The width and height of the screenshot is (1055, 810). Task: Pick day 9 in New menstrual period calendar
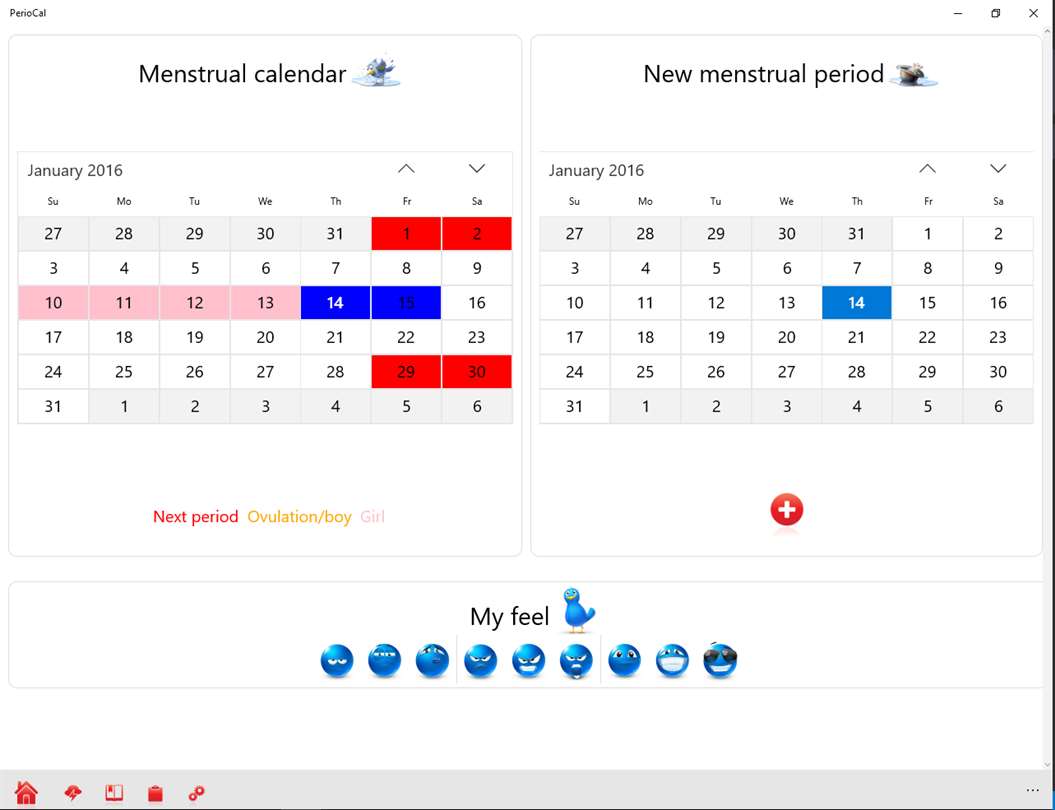click(998, 268)
